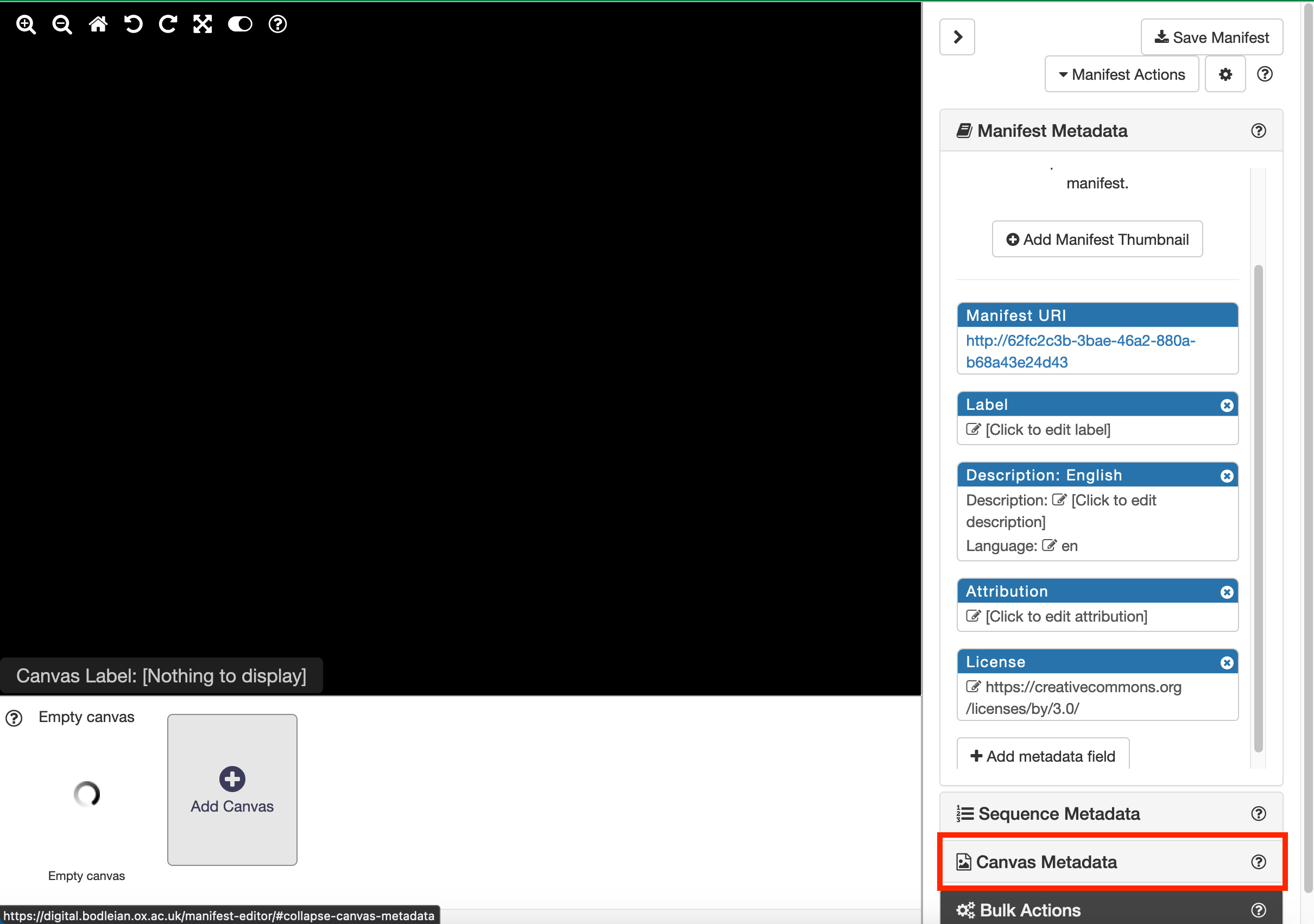Collapse the Manifest Metadata panel header
Image resolution: width=1314 pixels, height=924 pixels.
tap(1111, 130)
